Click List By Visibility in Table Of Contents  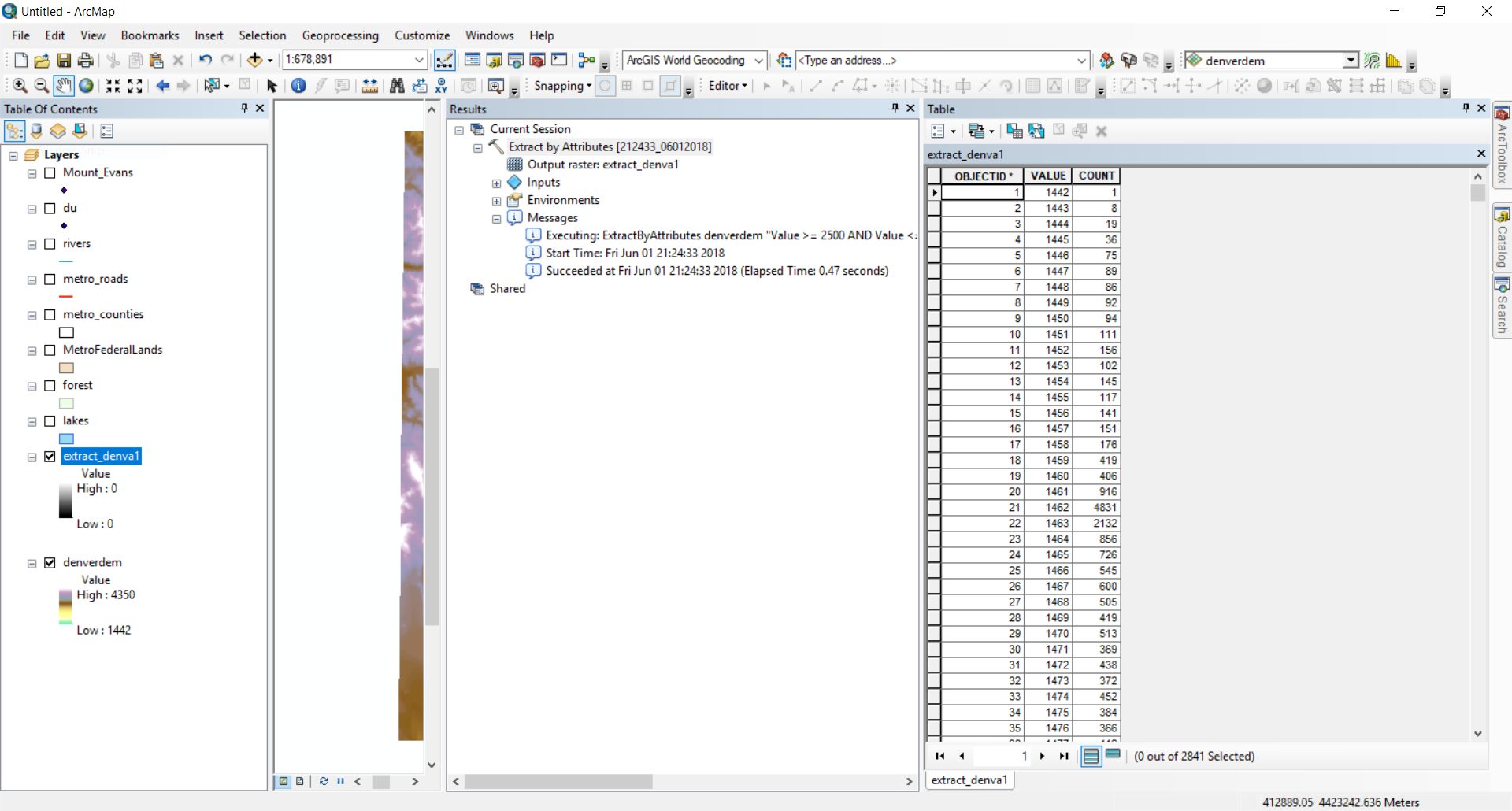coord(57,131)
